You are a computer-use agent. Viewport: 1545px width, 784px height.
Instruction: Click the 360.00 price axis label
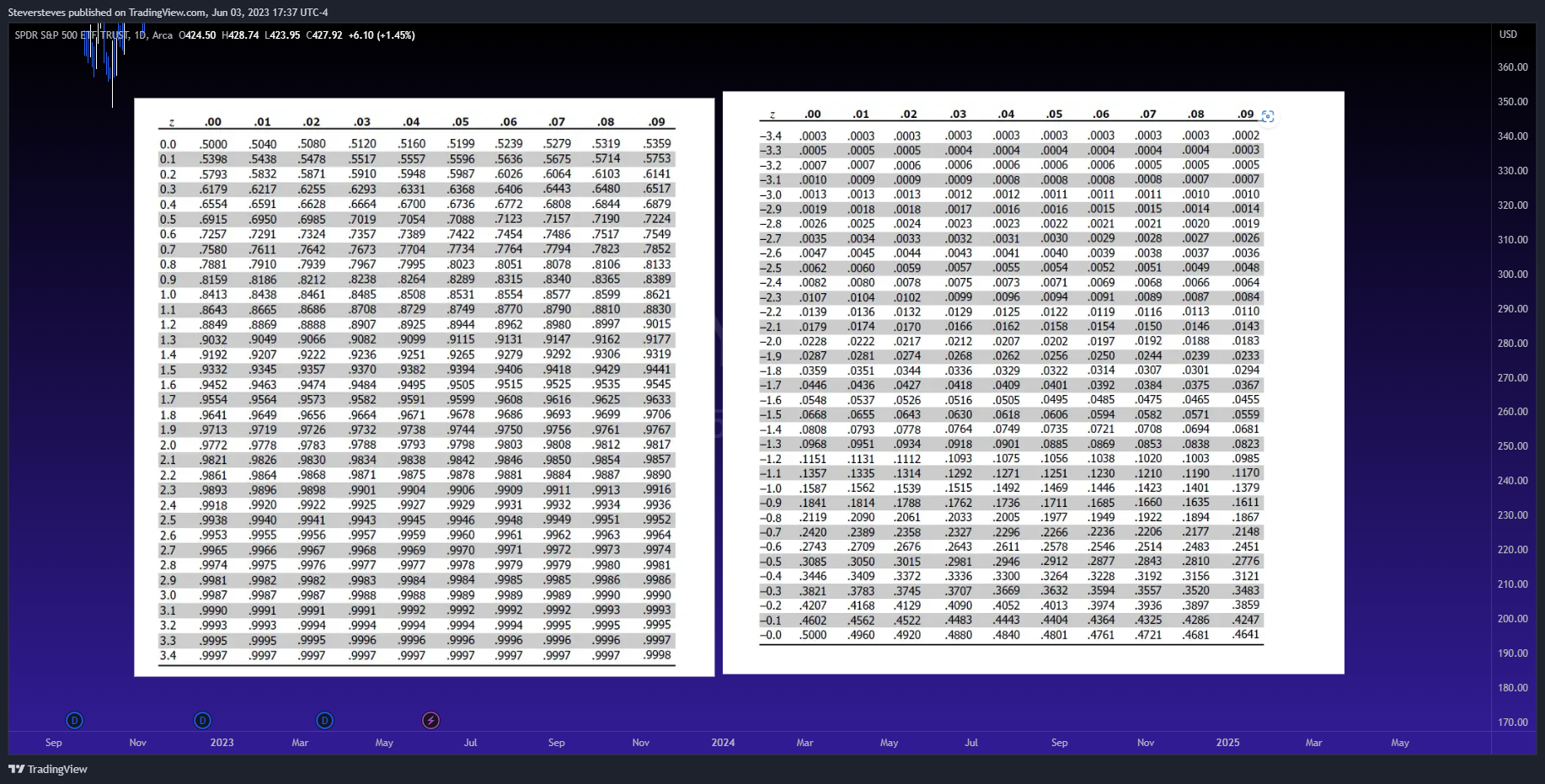click(1512, 67)
